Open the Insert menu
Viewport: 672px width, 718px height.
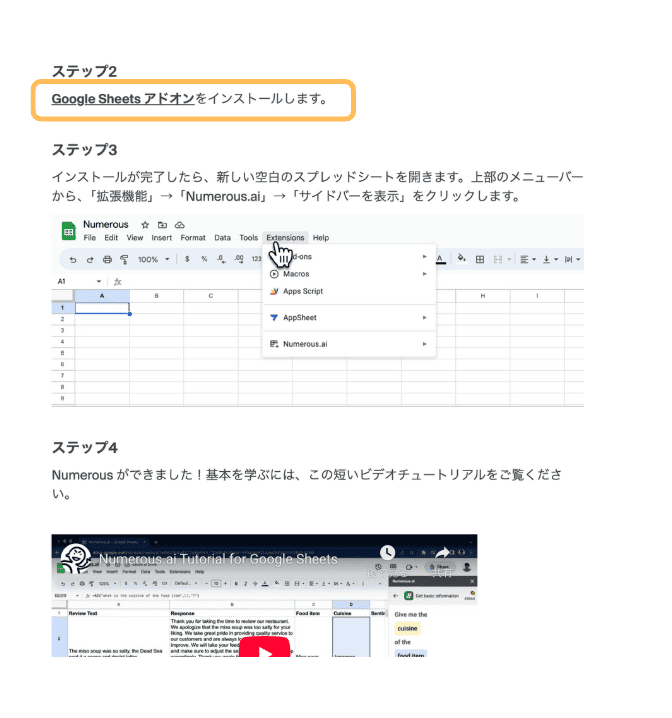162,238
